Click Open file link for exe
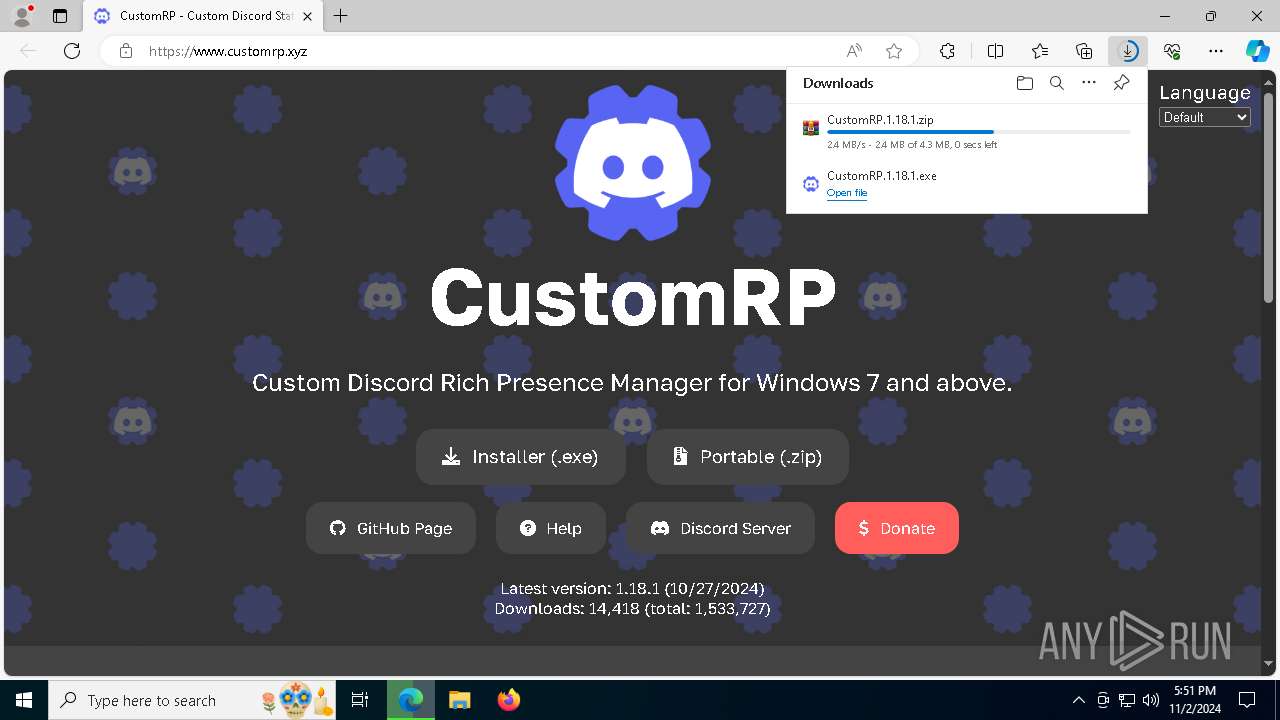Viewport: 1280px width, 720px height. coord(847,193)
